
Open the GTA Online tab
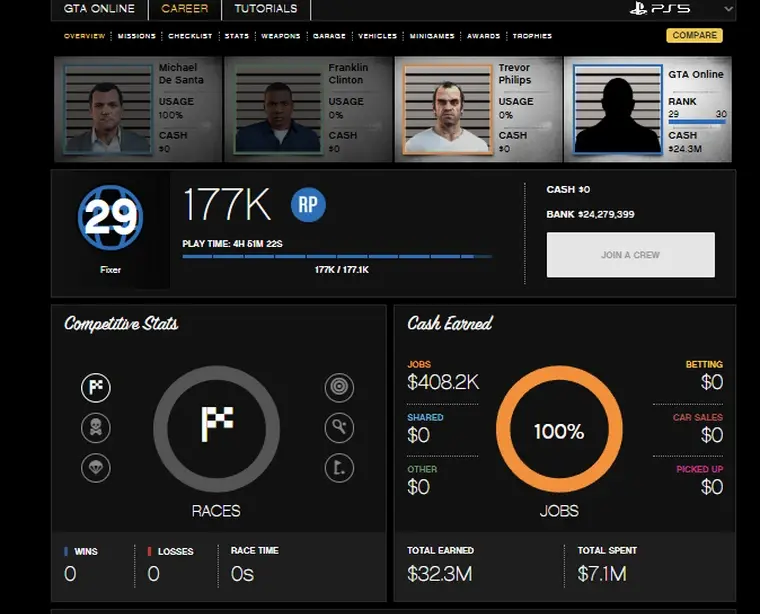tap(98, 9)
